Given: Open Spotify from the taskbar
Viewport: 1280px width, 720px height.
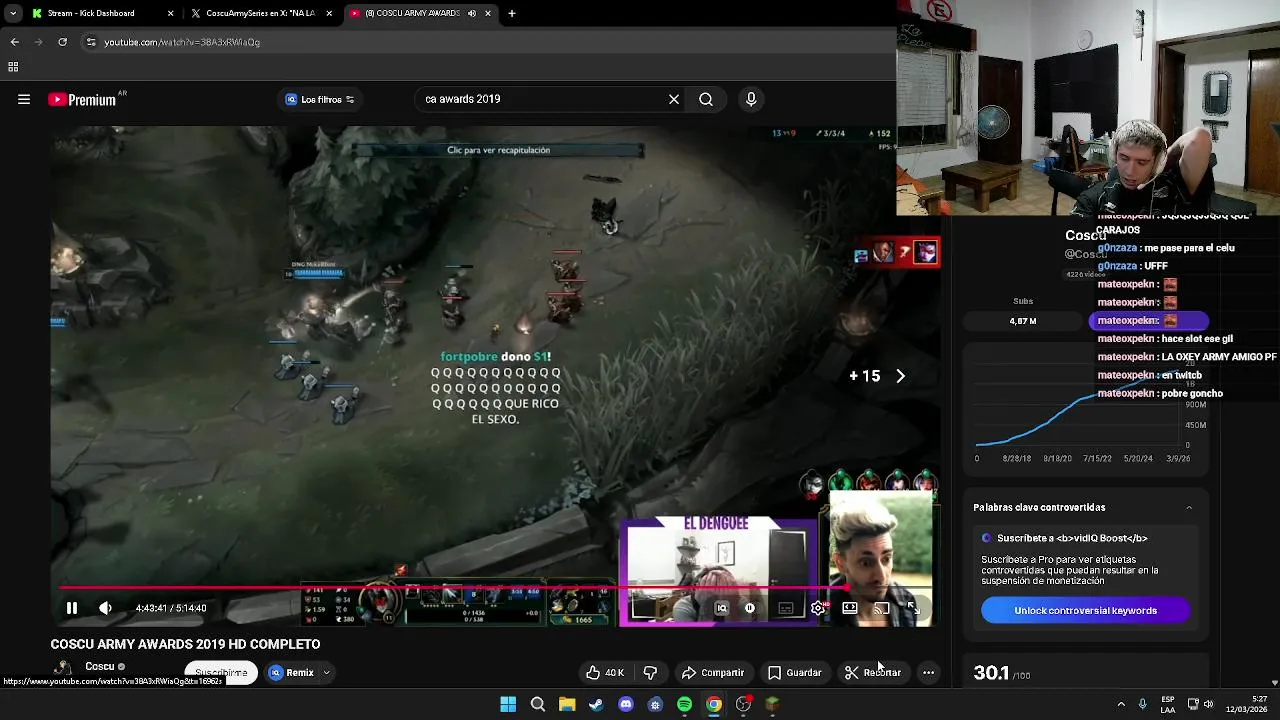Looking at the screenshot, I should [x=684, y=704].
